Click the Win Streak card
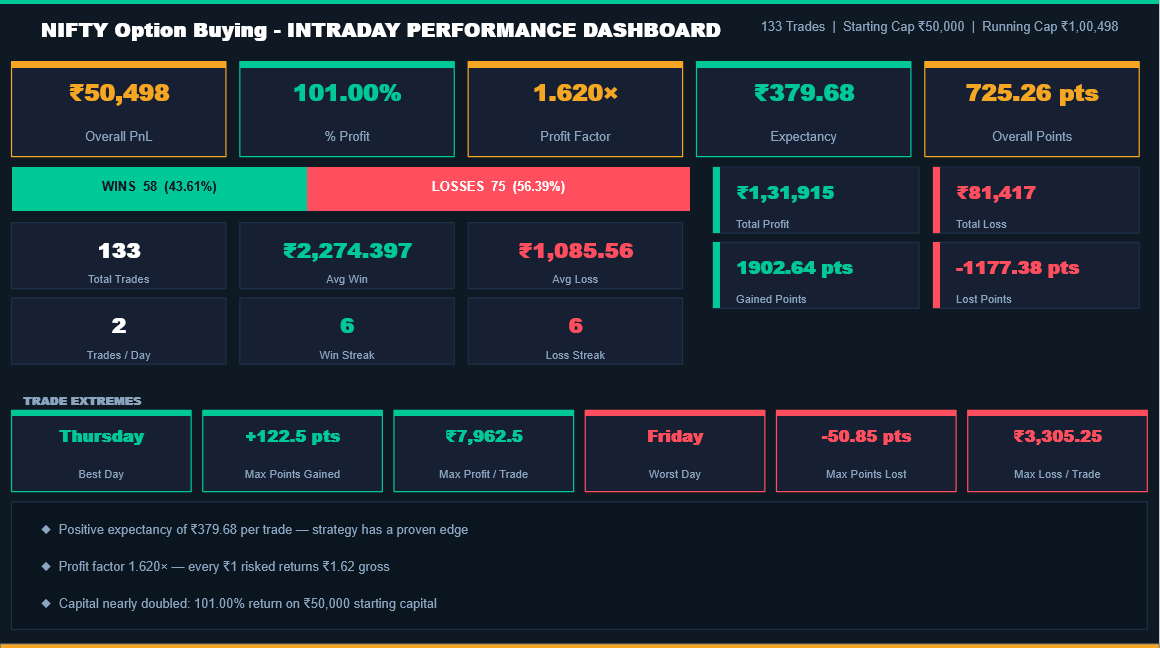 [347, 331]
